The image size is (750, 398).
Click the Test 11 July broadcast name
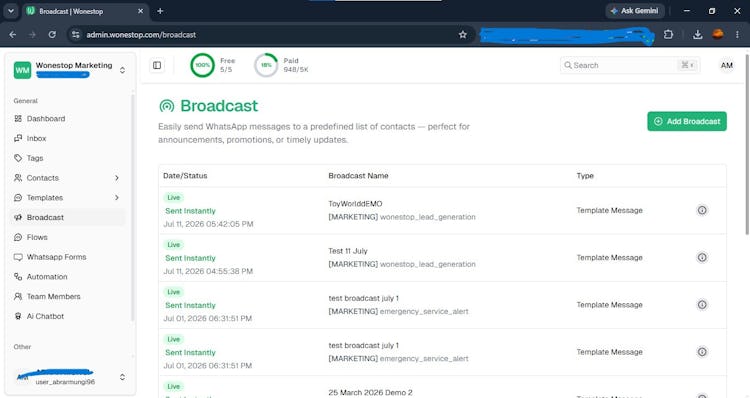point(348,251)
